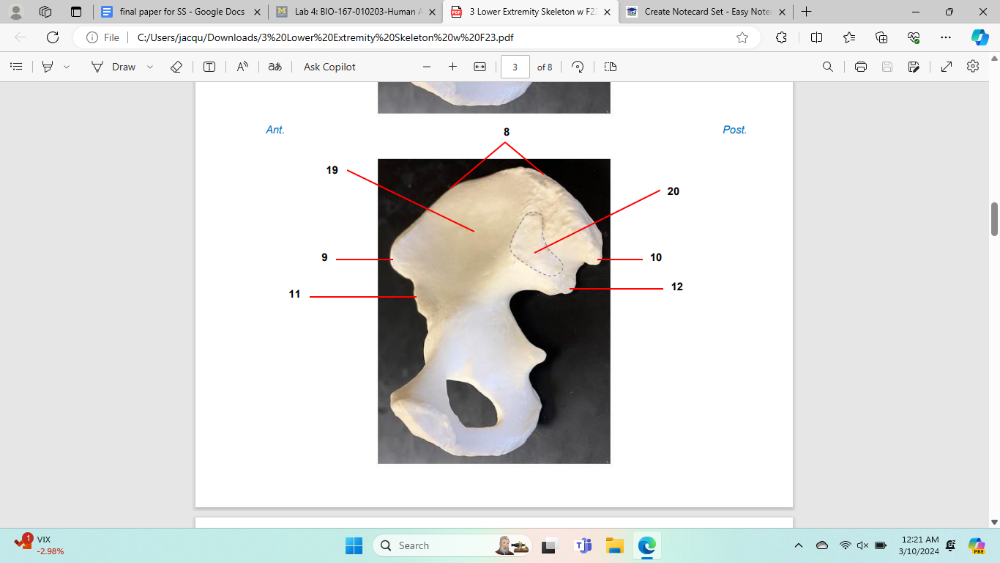Show hidden system tray icons chevron
This screenshot has width=1000, height=563.
click(798, 546)
